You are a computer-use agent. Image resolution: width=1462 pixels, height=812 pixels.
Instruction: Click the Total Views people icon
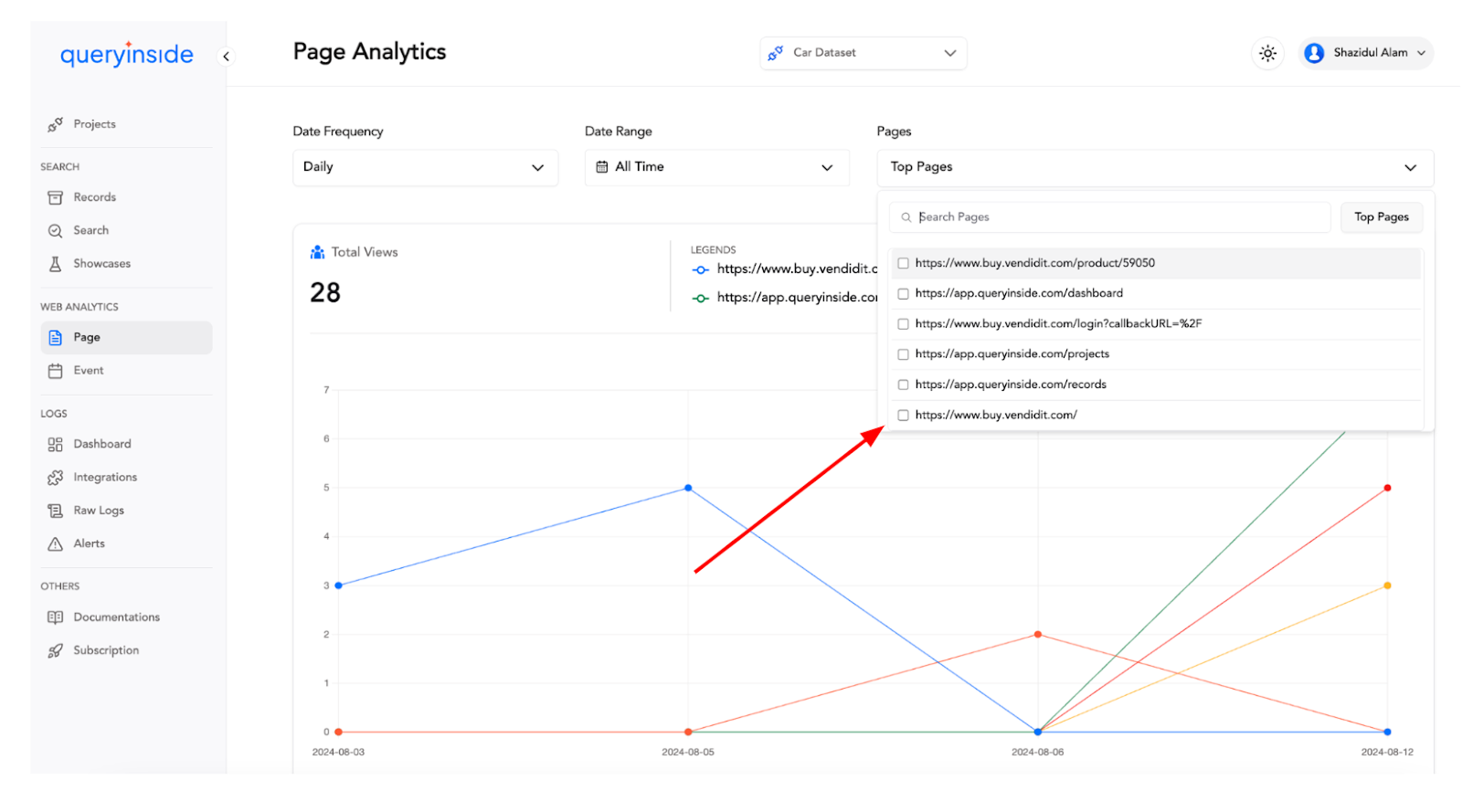[x=318, y=252]
